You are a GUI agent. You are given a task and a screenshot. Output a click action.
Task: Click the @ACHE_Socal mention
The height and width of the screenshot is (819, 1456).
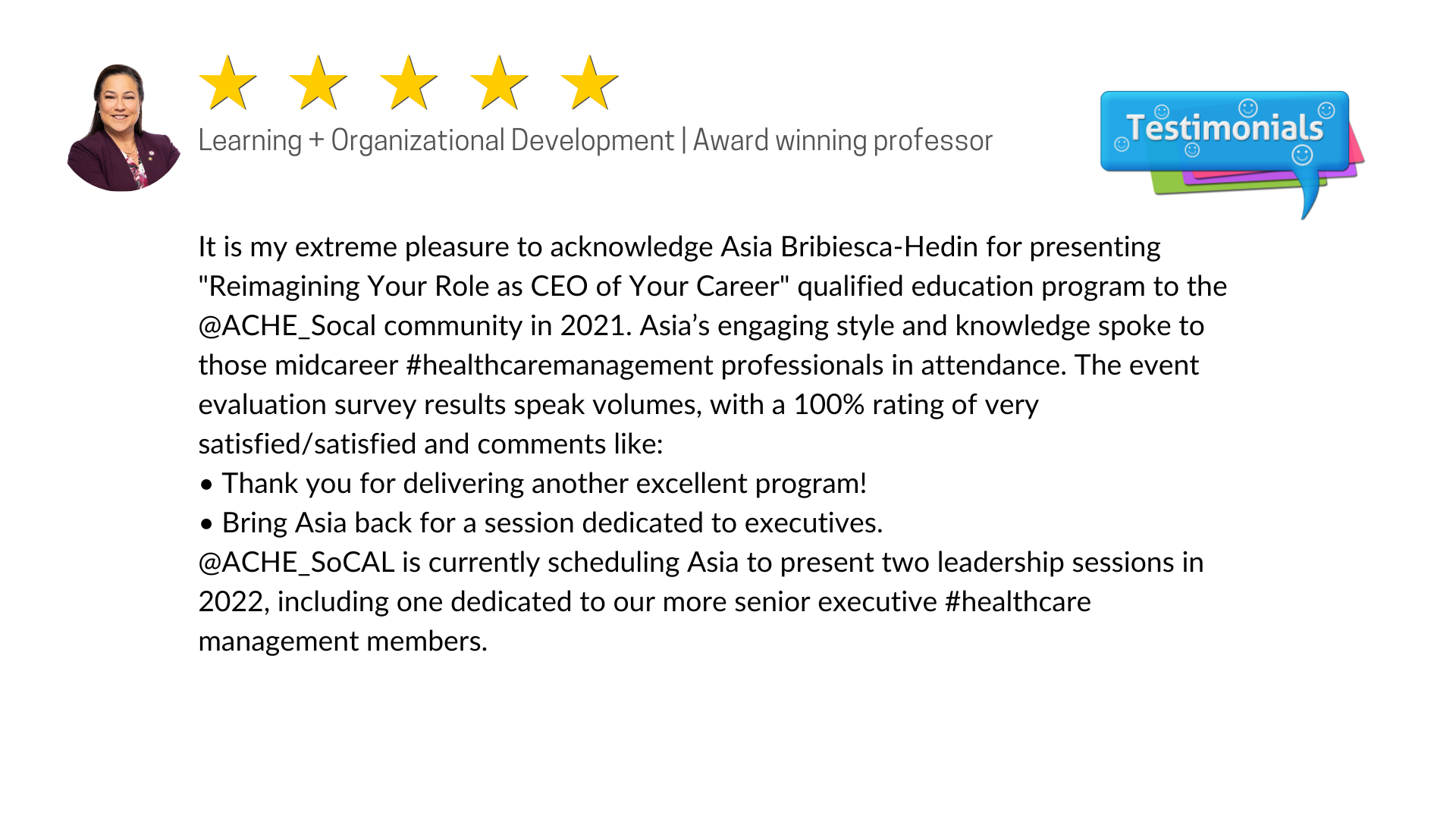coord(287,326)
